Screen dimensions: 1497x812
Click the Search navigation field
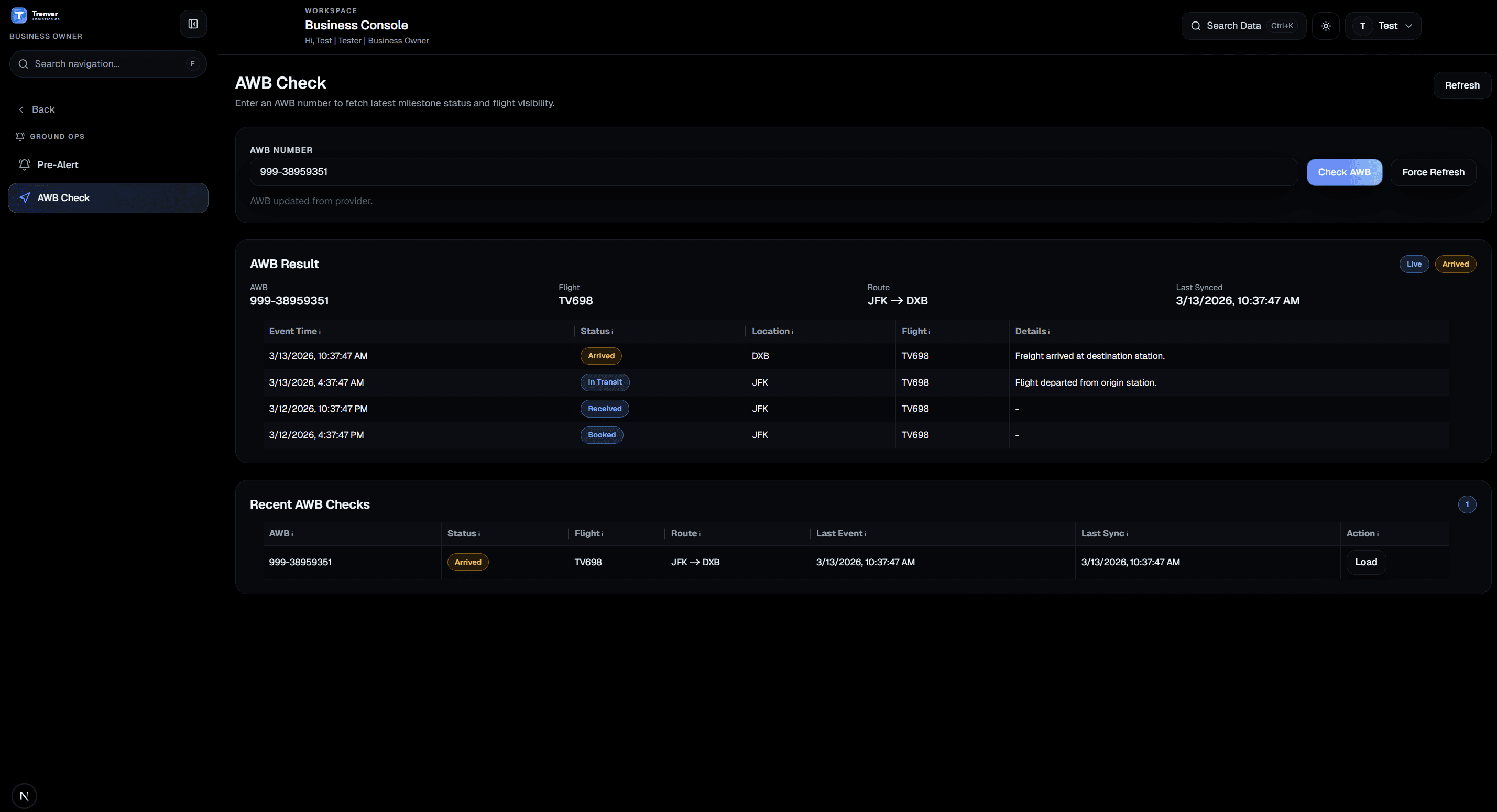(107, 64)
